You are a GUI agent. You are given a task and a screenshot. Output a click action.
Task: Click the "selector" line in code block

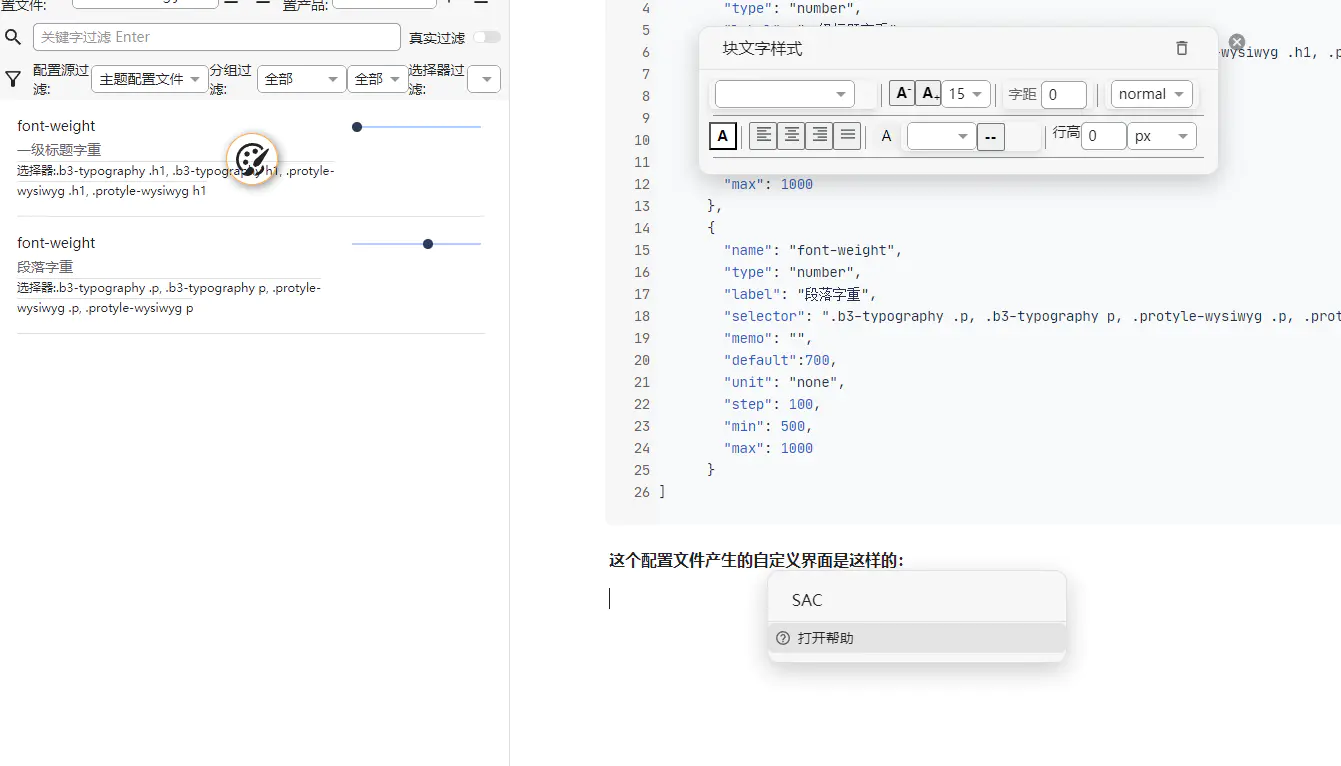[x=1032, y=316]
